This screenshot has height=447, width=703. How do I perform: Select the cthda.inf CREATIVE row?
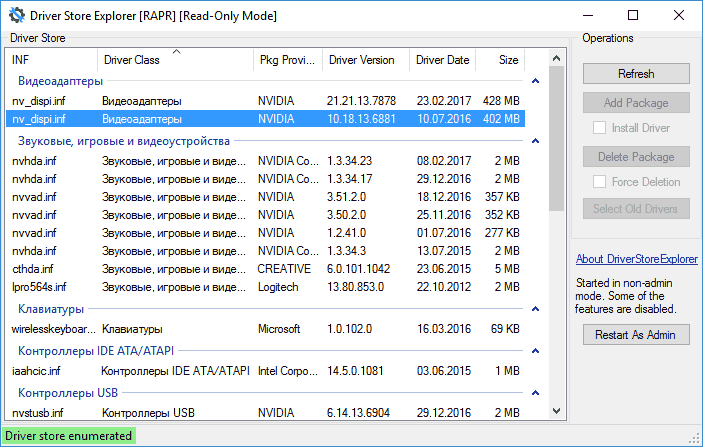(x=265, y=269)
